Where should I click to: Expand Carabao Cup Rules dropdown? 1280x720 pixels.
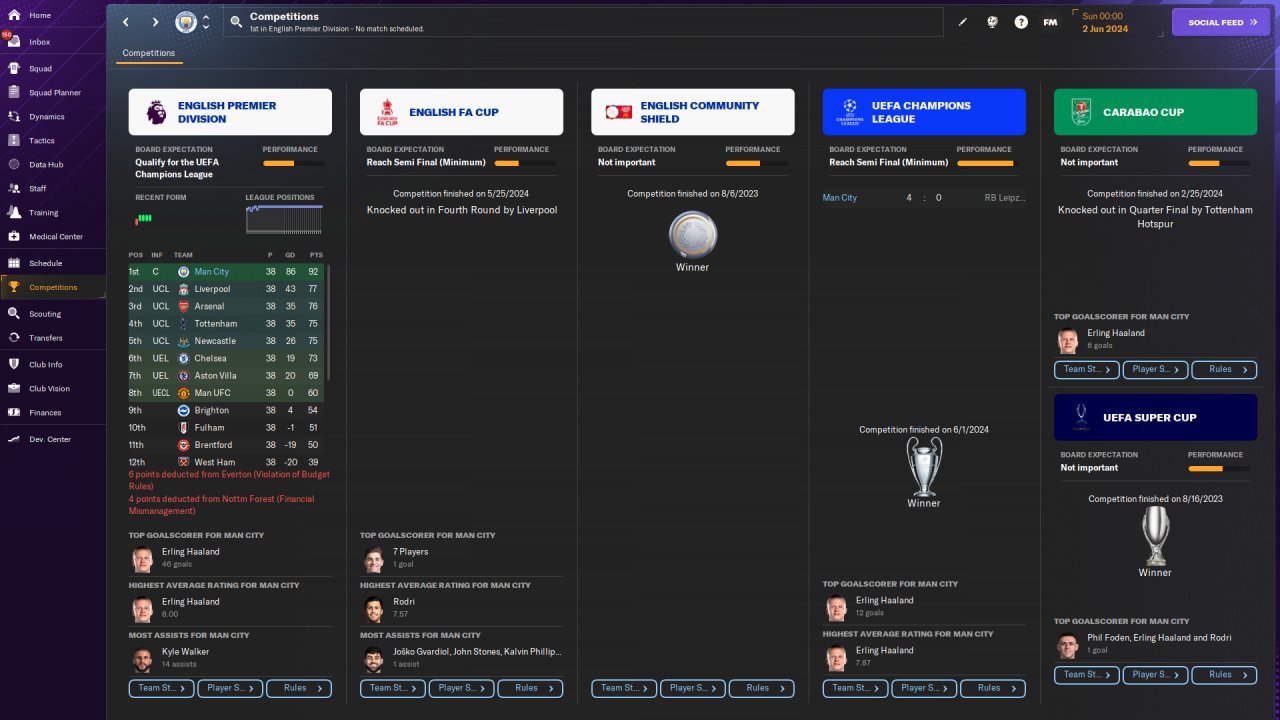click(x=1225, y=369)
